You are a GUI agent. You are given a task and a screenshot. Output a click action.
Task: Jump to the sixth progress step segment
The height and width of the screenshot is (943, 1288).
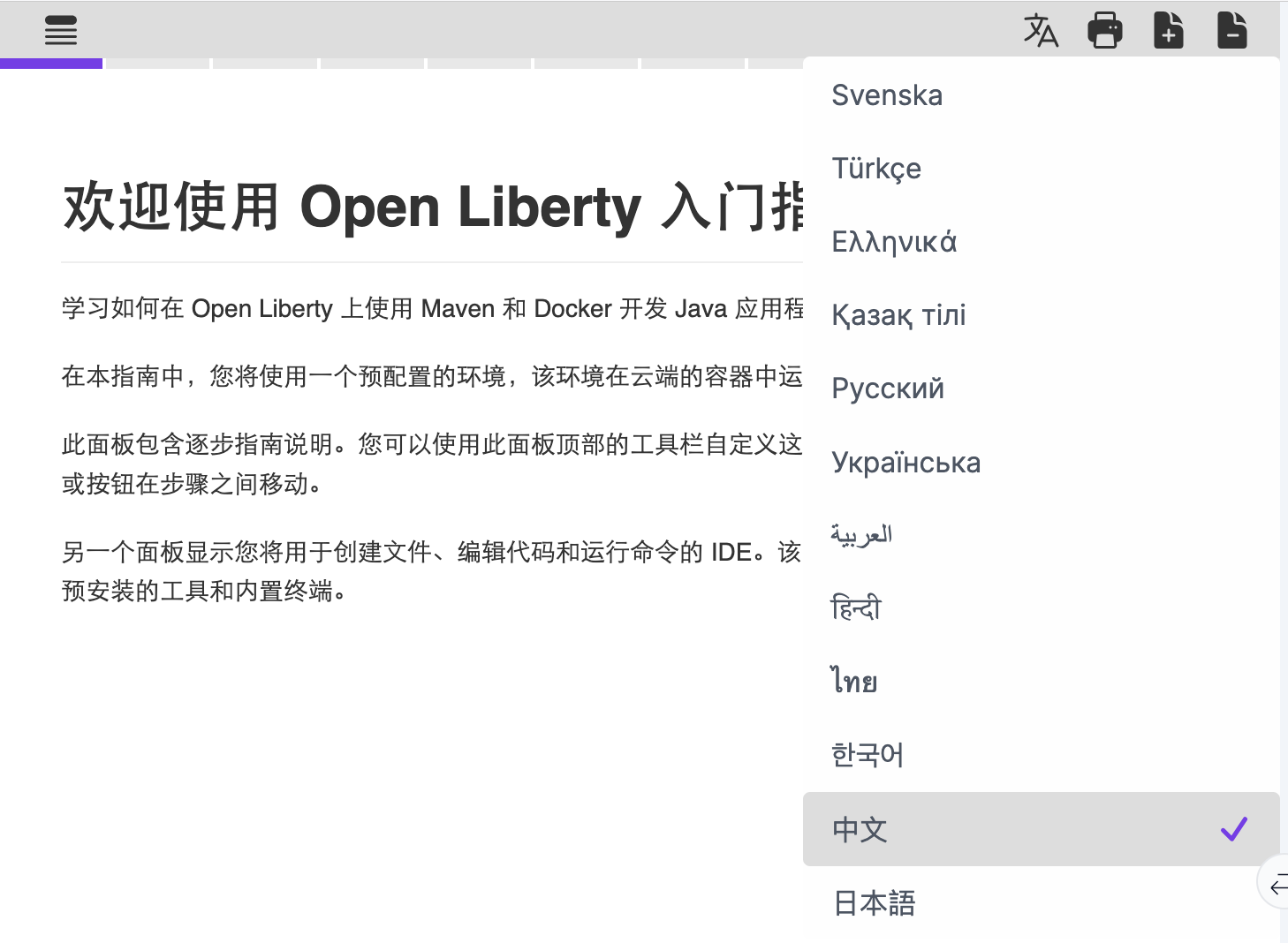[x=586, y=63]
